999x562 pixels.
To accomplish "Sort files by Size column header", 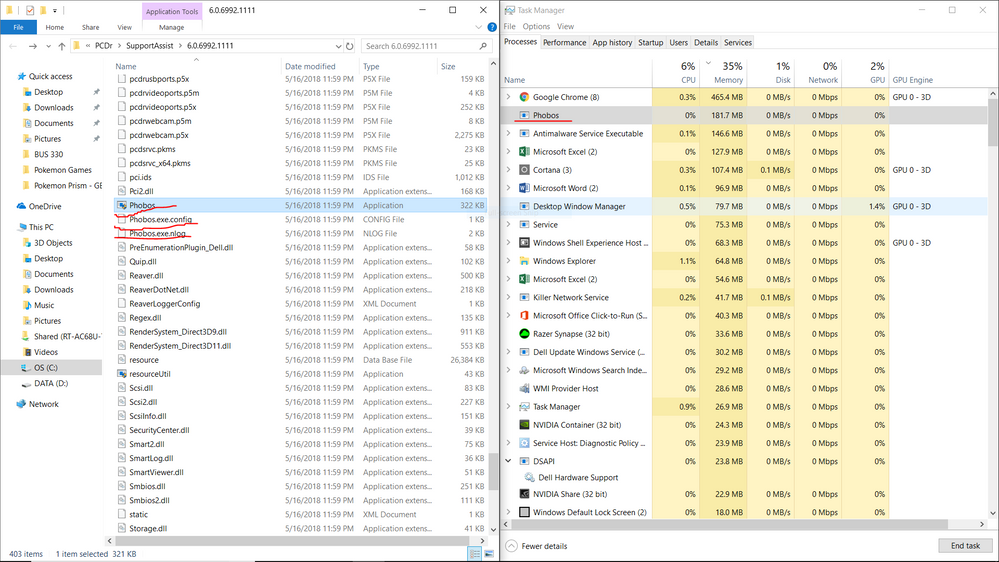I will coord(461,66).
